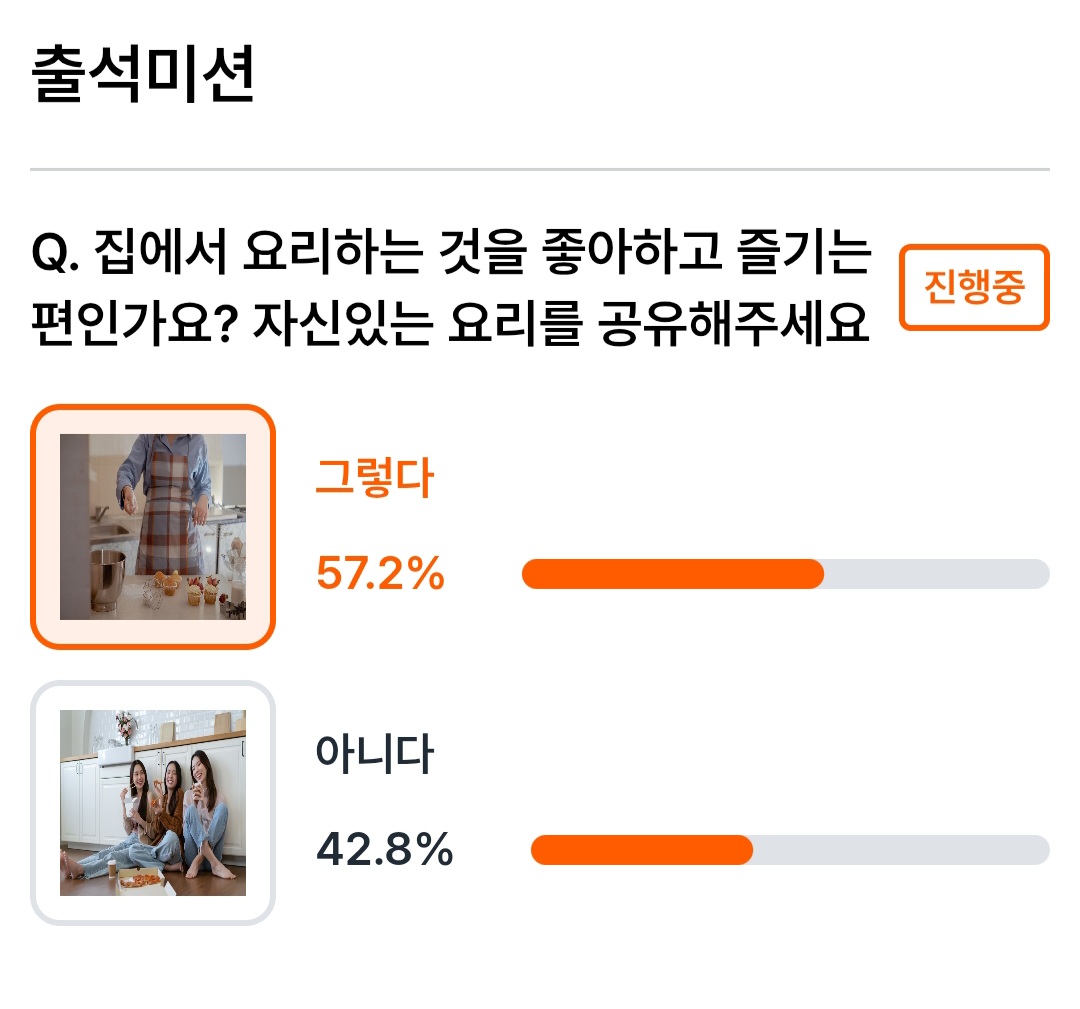Click the metal mixer bowl in cooking photo
The height and width of the screenshot is (1009, 1080).
coord(108,581)
